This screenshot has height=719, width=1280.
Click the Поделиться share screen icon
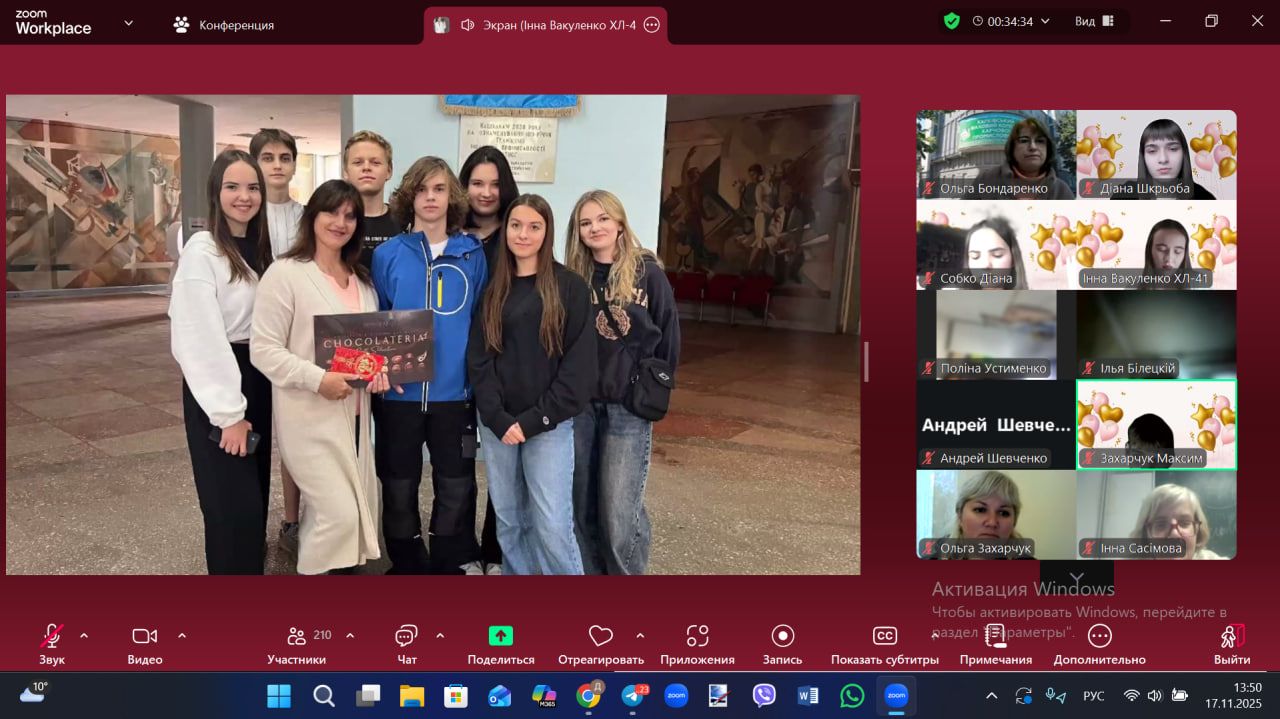tap(500, 636)
